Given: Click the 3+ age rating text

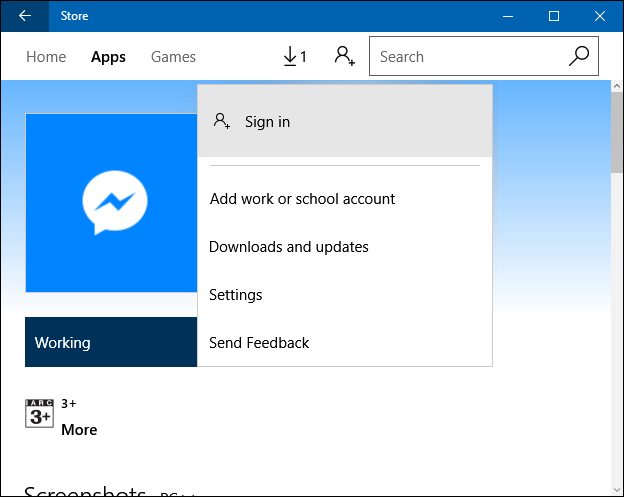Looking at the screenshot, I should tap(68, 403).
